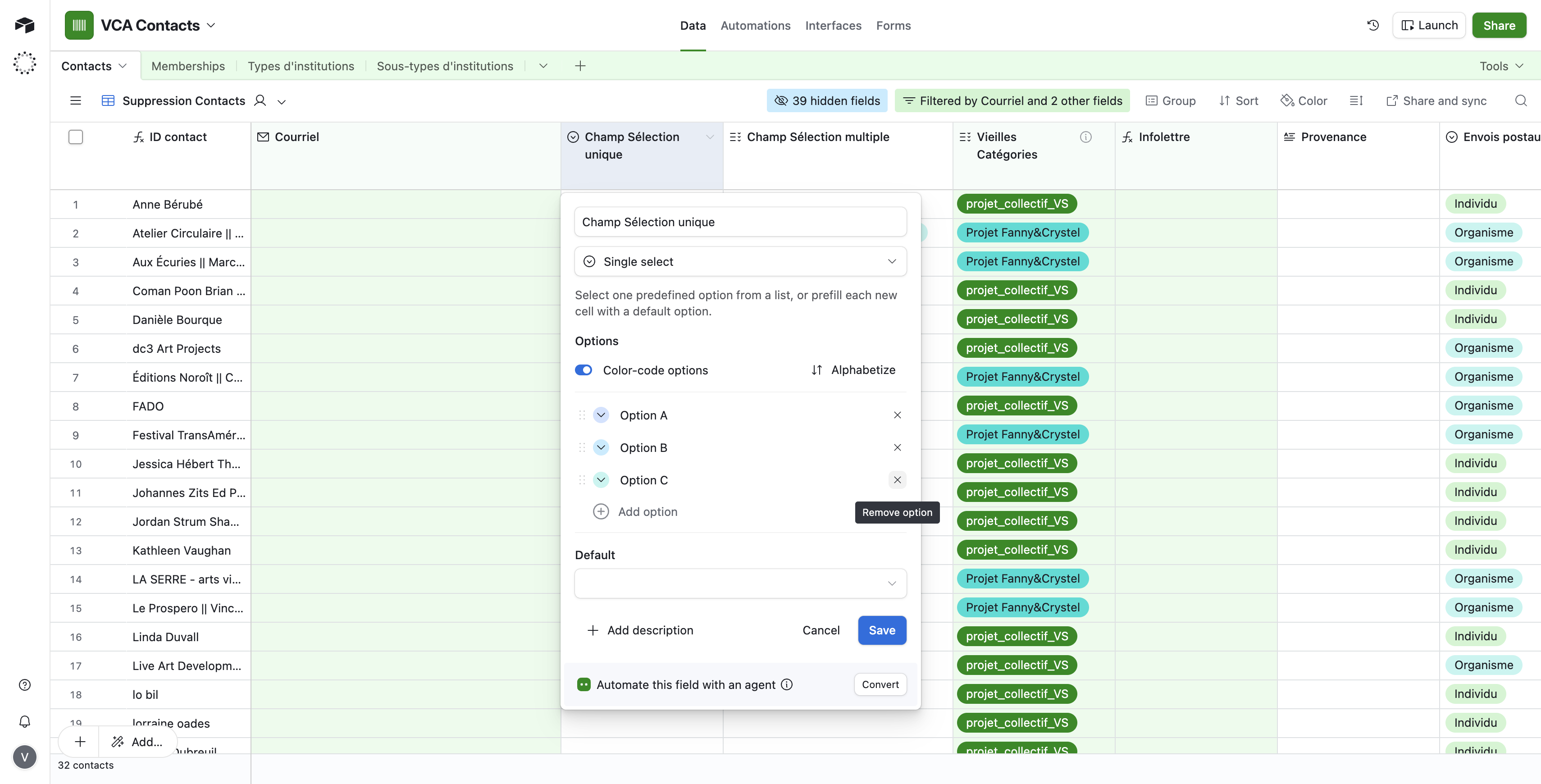Viewport: 1541px width, 784px height.
Task: Click the blue Save button
Action: point(881,630)
